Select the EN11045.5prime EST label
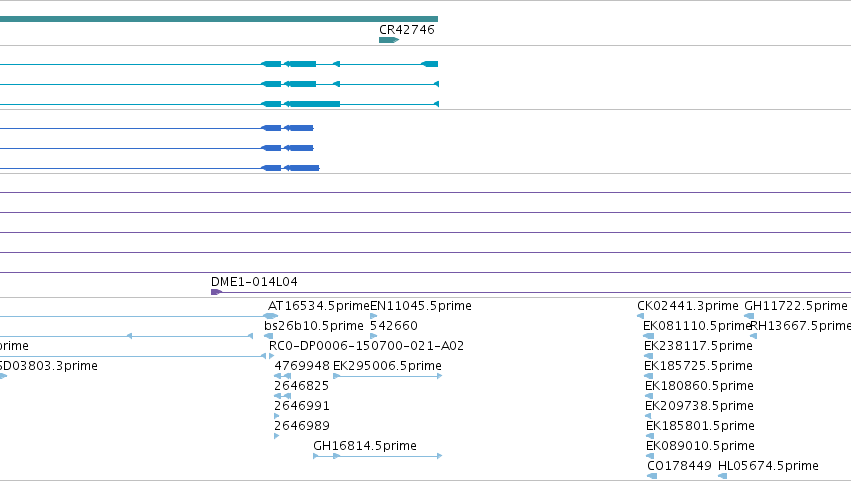Screen dimensions: 851x481 [421, 306]
